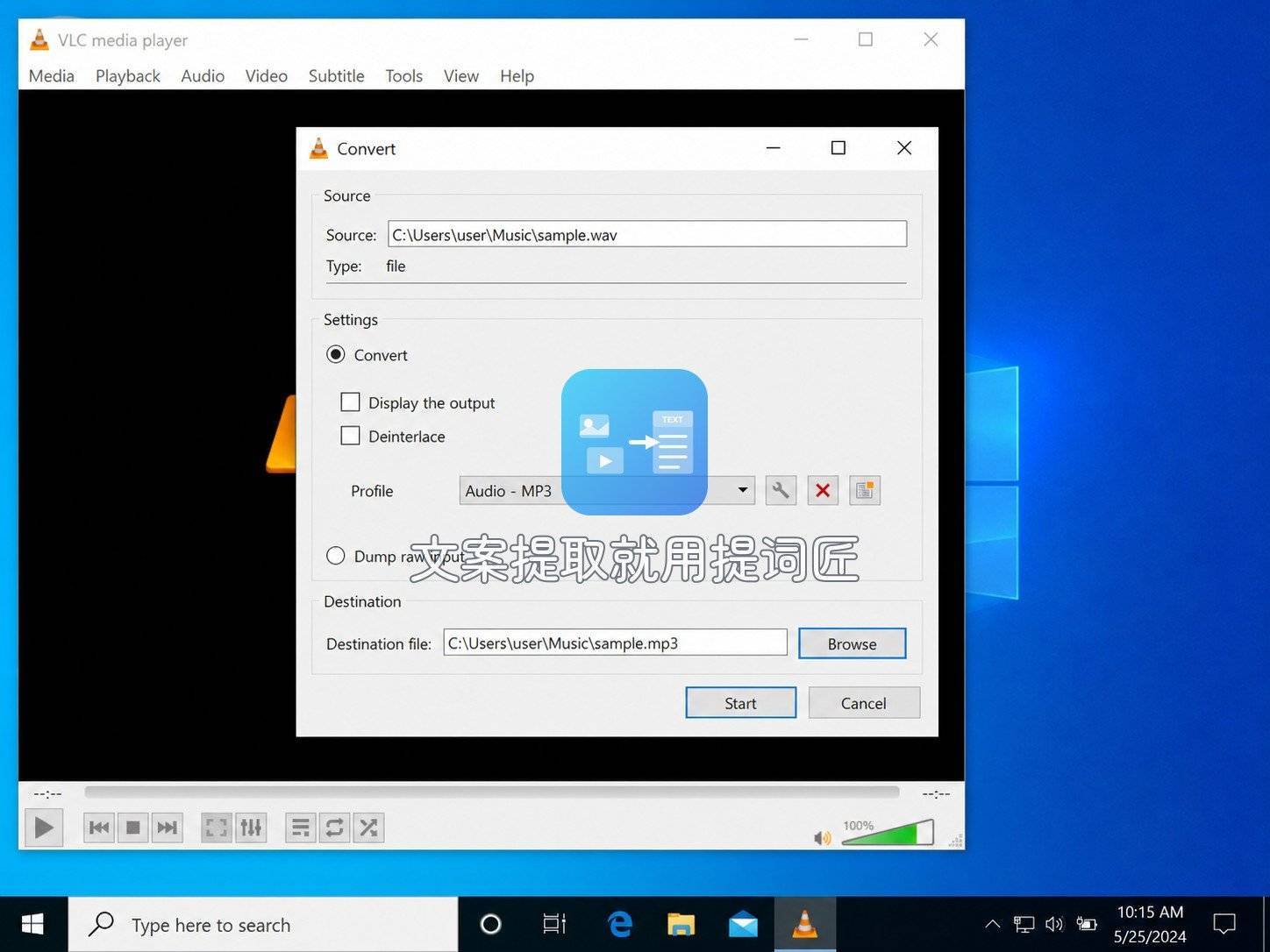Open the Tools menu
This screenshot has width=1270, height=952.
tap(403, 76)
